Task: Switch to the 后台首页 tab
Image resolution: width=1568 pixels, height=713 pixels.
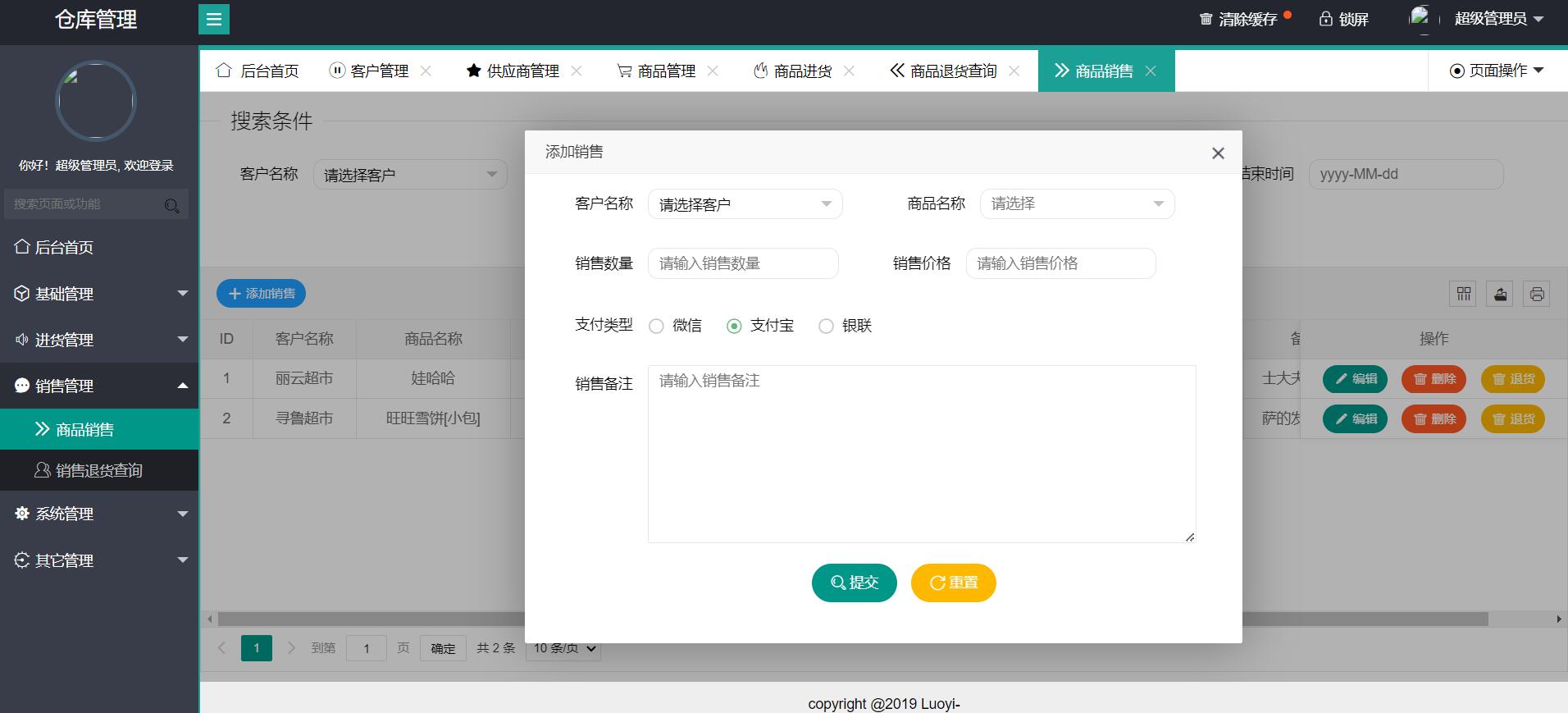Action: [x=258, y=71]
